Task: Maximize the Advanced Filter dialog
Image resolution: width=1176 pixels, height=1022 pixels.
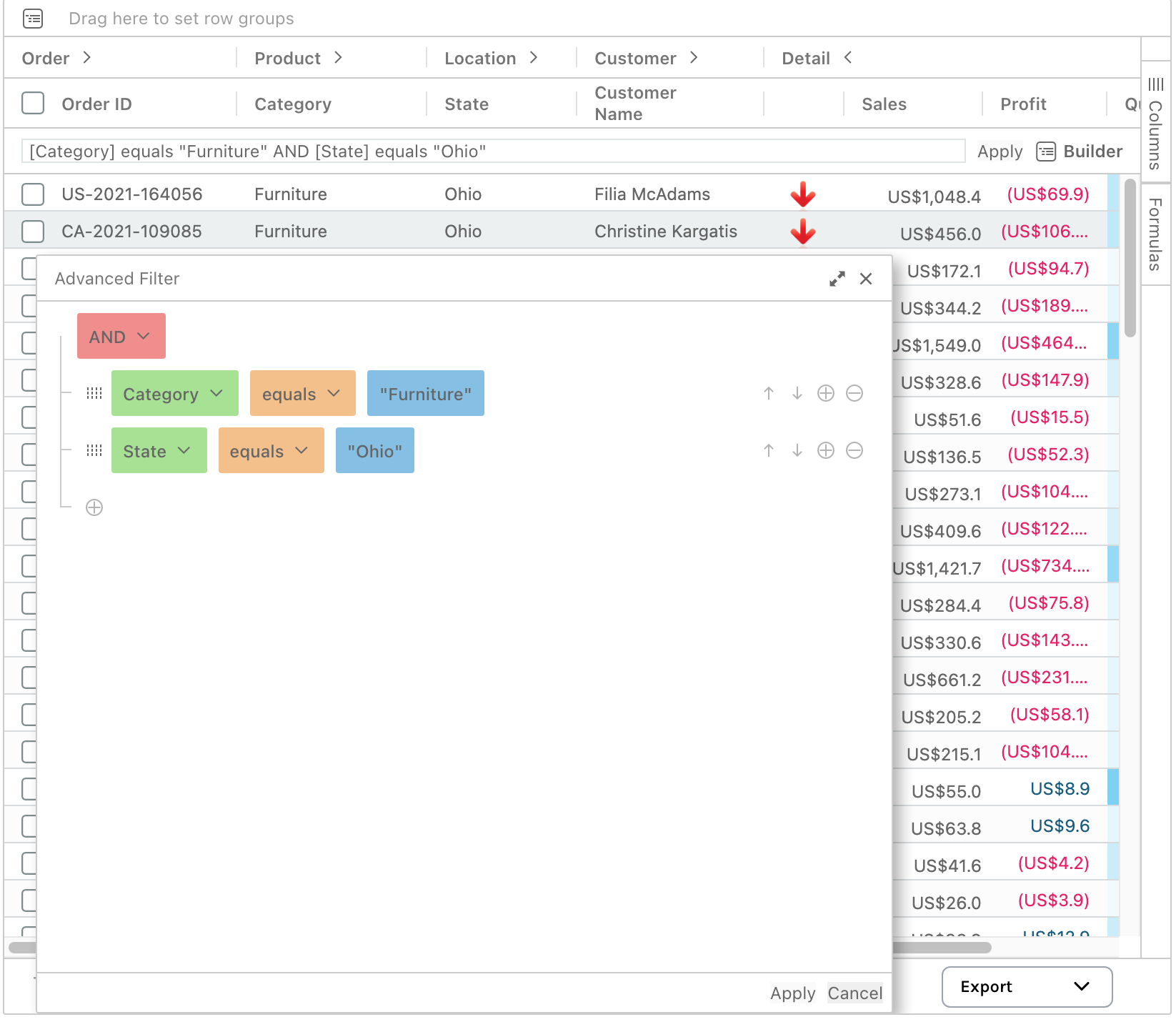Action: tap(837, 279)
